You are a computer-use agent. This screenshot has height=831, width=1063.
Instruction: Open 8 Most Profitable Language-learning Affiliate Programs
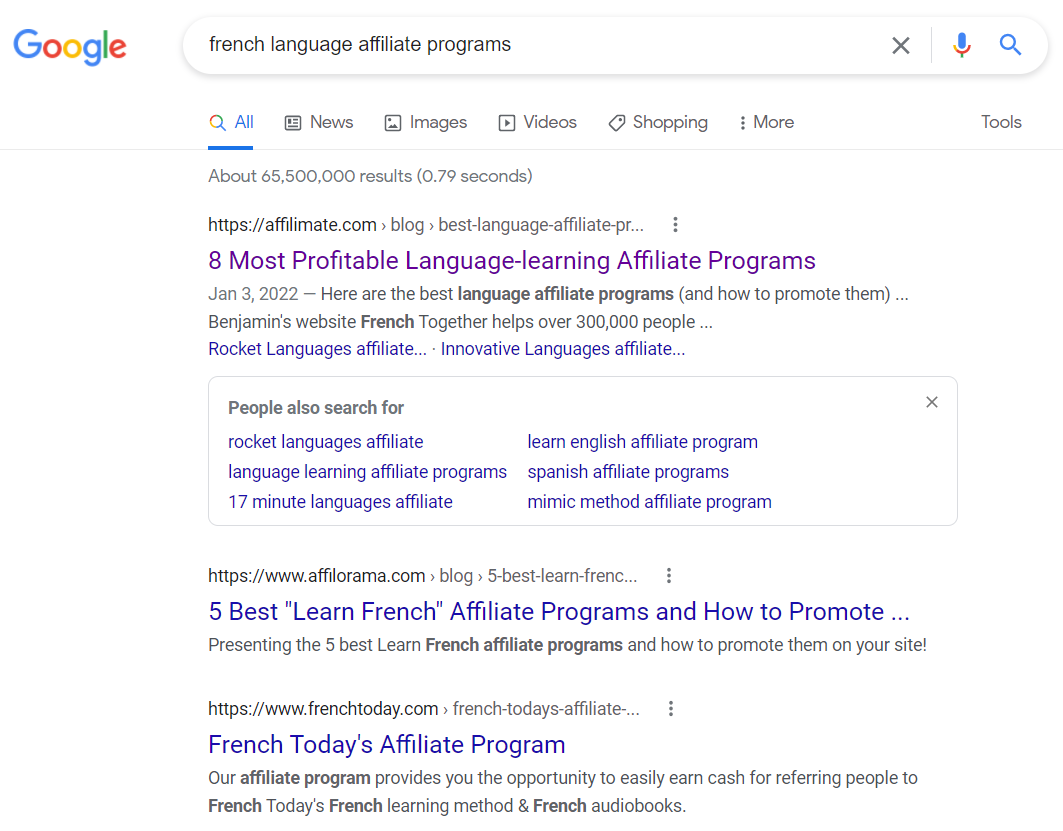pos(512,261)
